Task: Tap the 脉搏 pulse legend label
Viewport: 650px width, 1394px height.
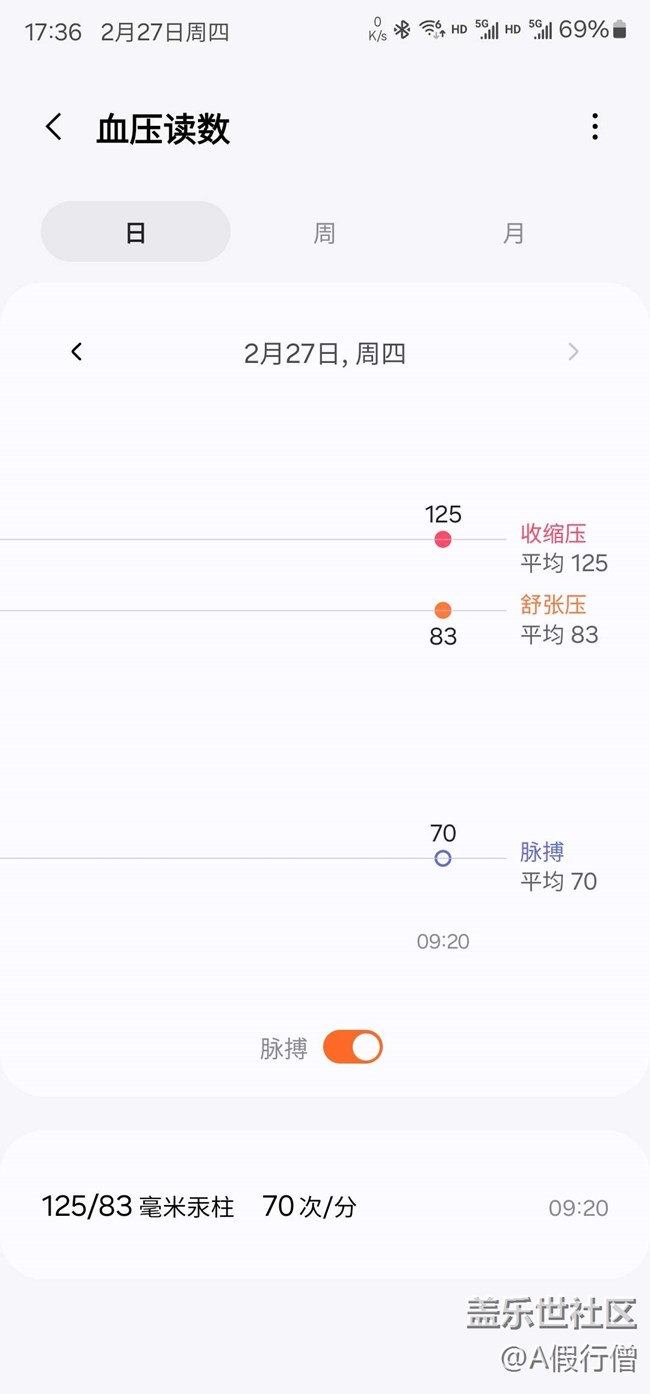Action: point(542,852)
